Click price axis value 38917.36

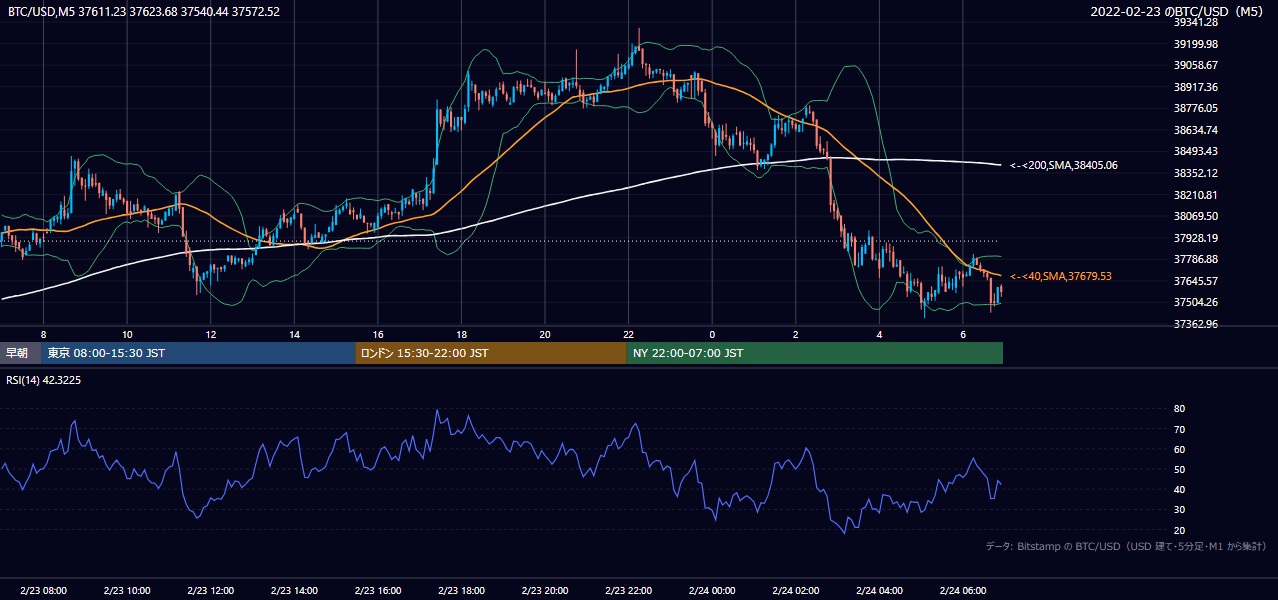click(x=1195, y=87)
